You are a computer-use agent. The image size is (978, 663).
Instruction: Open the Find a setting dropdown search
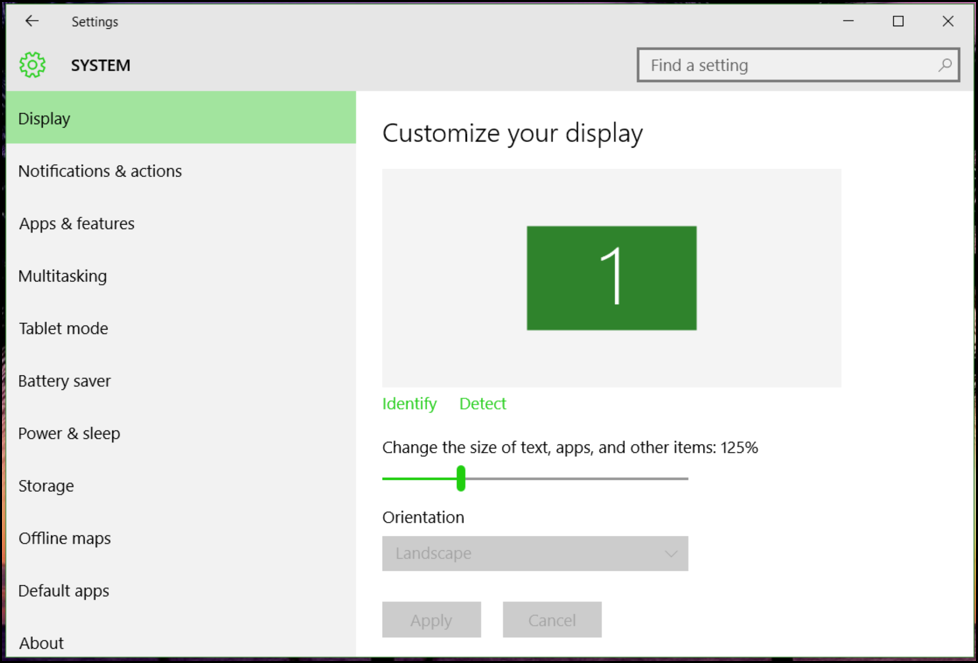click(x=798, y=64)
